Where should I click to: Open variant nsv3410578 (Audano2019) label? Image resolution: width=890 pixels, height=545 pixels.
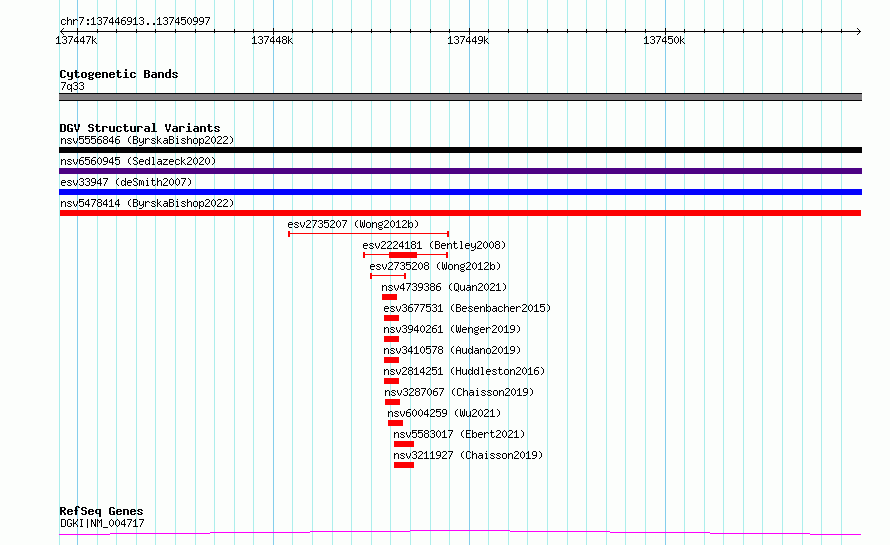point(452,350)
